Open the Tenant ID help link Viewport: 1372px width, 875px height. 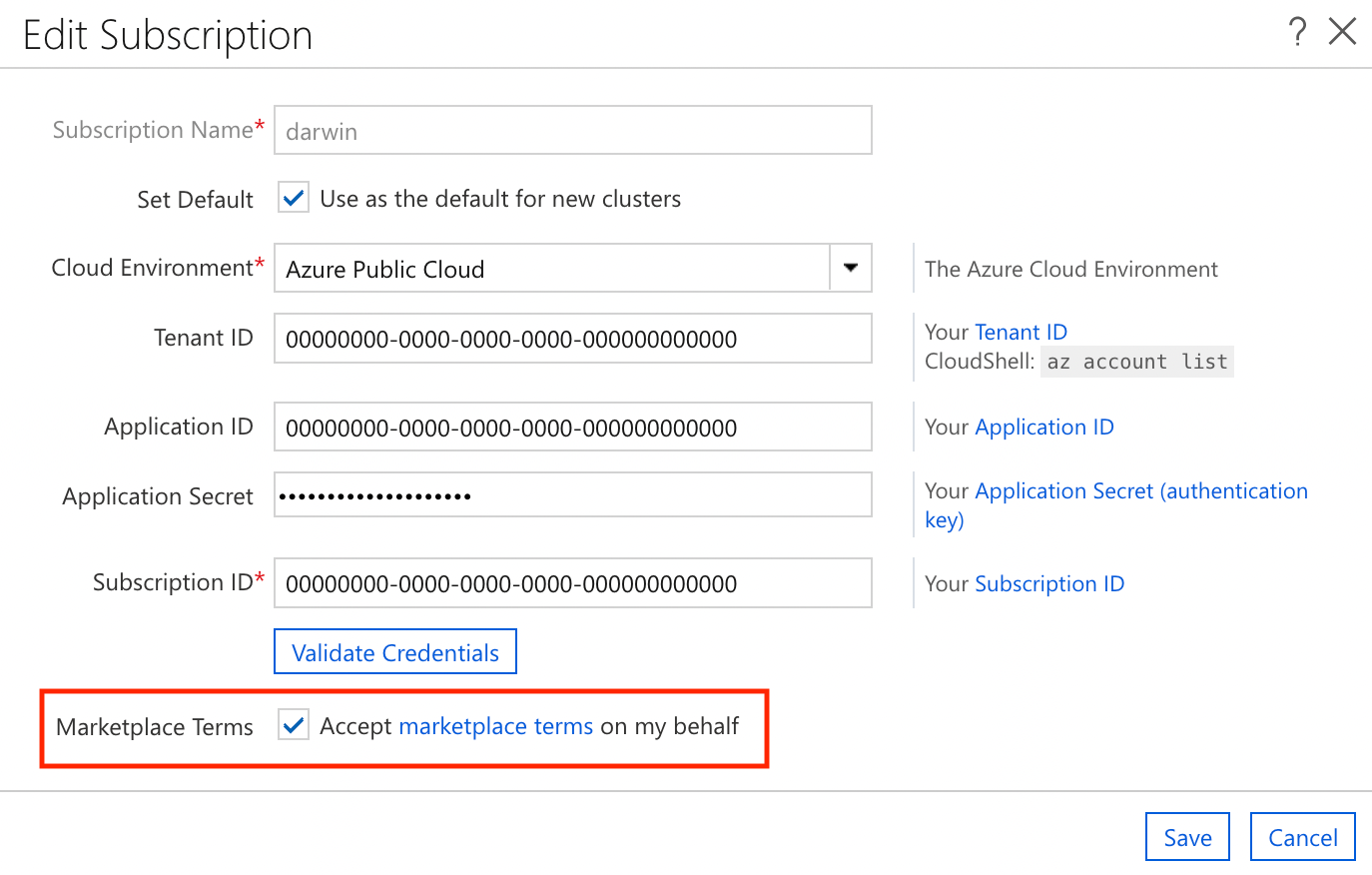(1022, 332)
